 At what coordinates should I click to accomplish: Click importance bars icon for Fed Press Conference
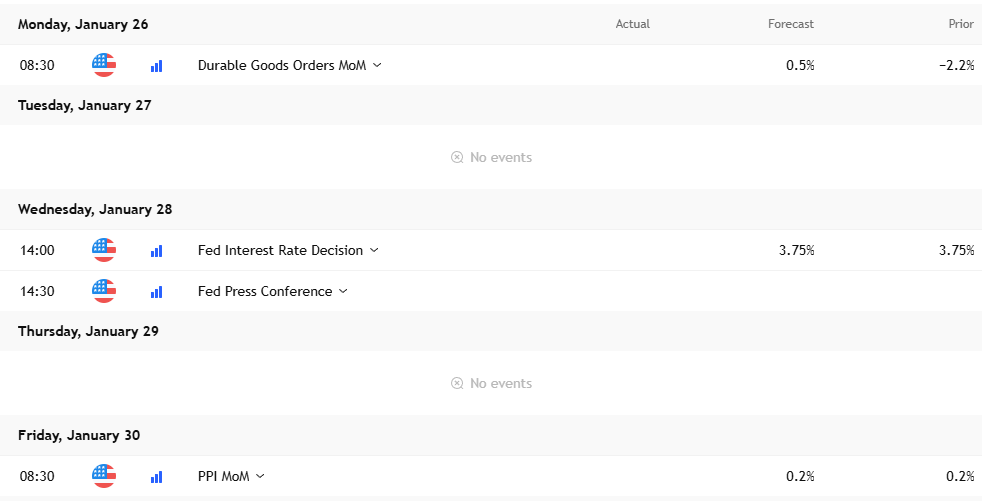coord(157,292)
